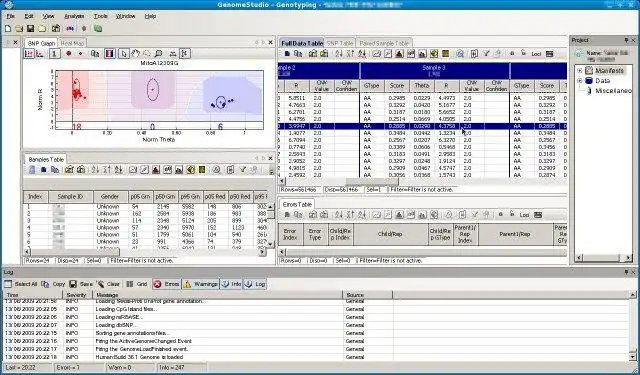Click Clear in the Log toolbar
The width and height of the screenshot is (640, 375).
pyautogui.click(x=109, y=284)
